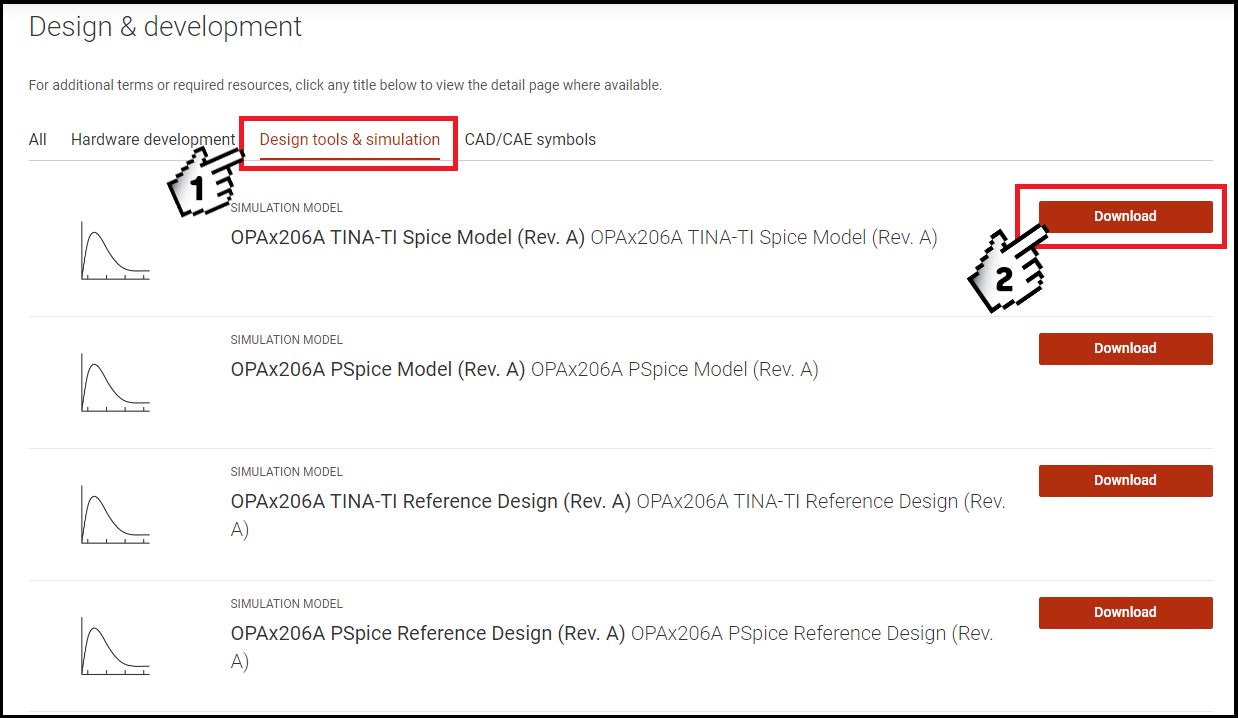Click SIMULATION MODEL label above TINA-TI Spice Model
The width and height of the screenshot is (1238, 718).
tap(287, 208)
